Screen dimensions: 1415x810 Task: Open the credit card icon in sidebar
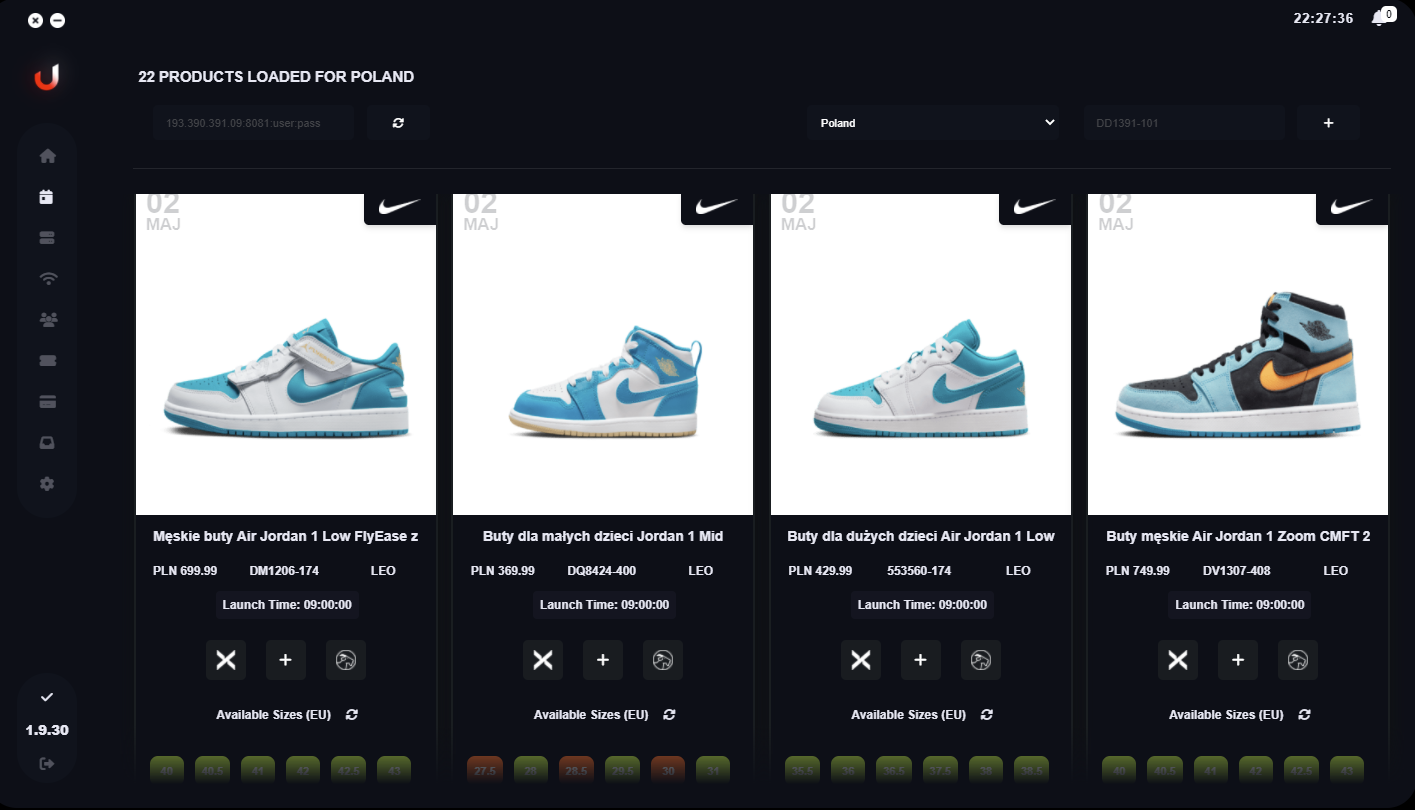(47, 402)
